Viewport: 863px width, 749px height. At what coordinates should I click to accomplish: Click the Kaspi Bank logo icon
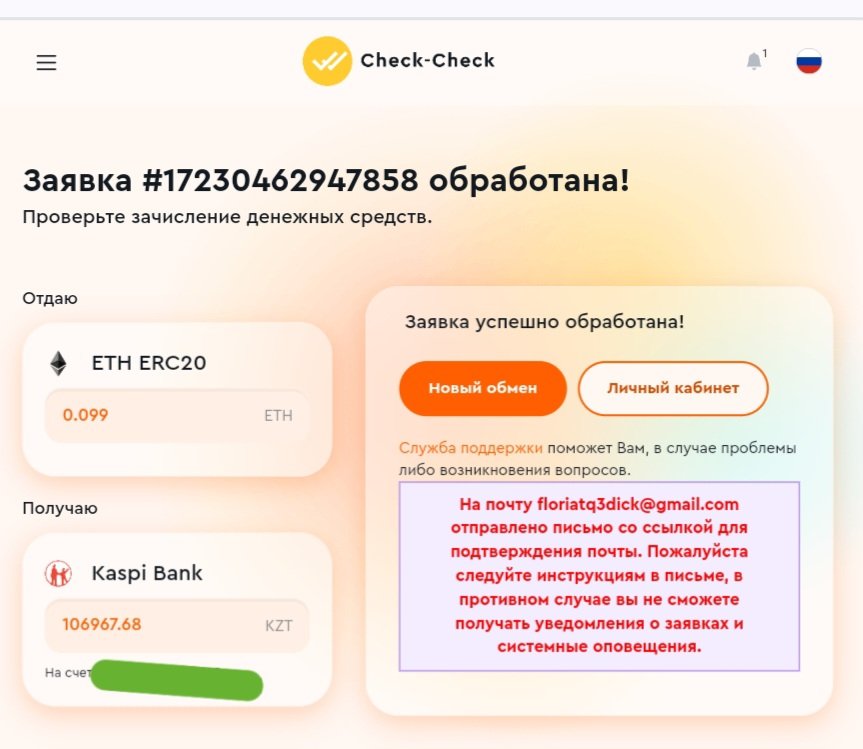click(x=58, y=573)
